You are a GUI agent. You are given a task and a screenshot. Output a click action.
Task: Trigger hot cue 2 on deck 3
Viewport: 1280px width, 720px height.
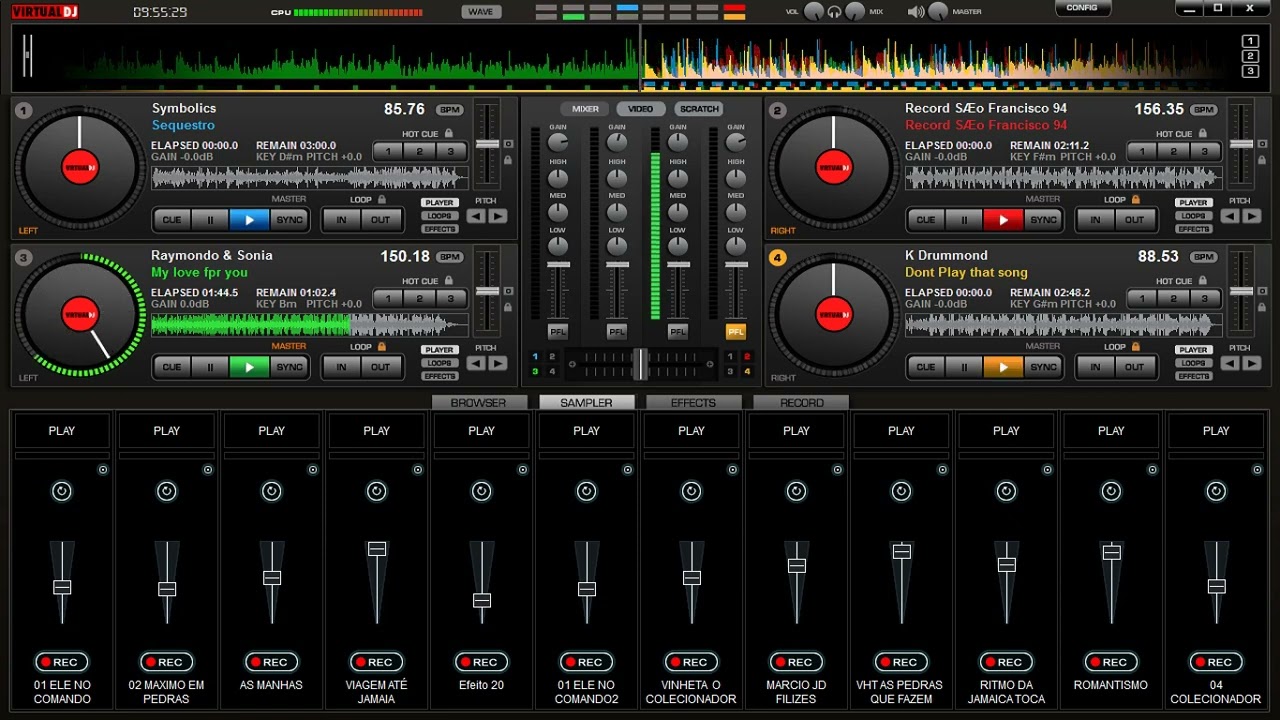click(420, 299)
